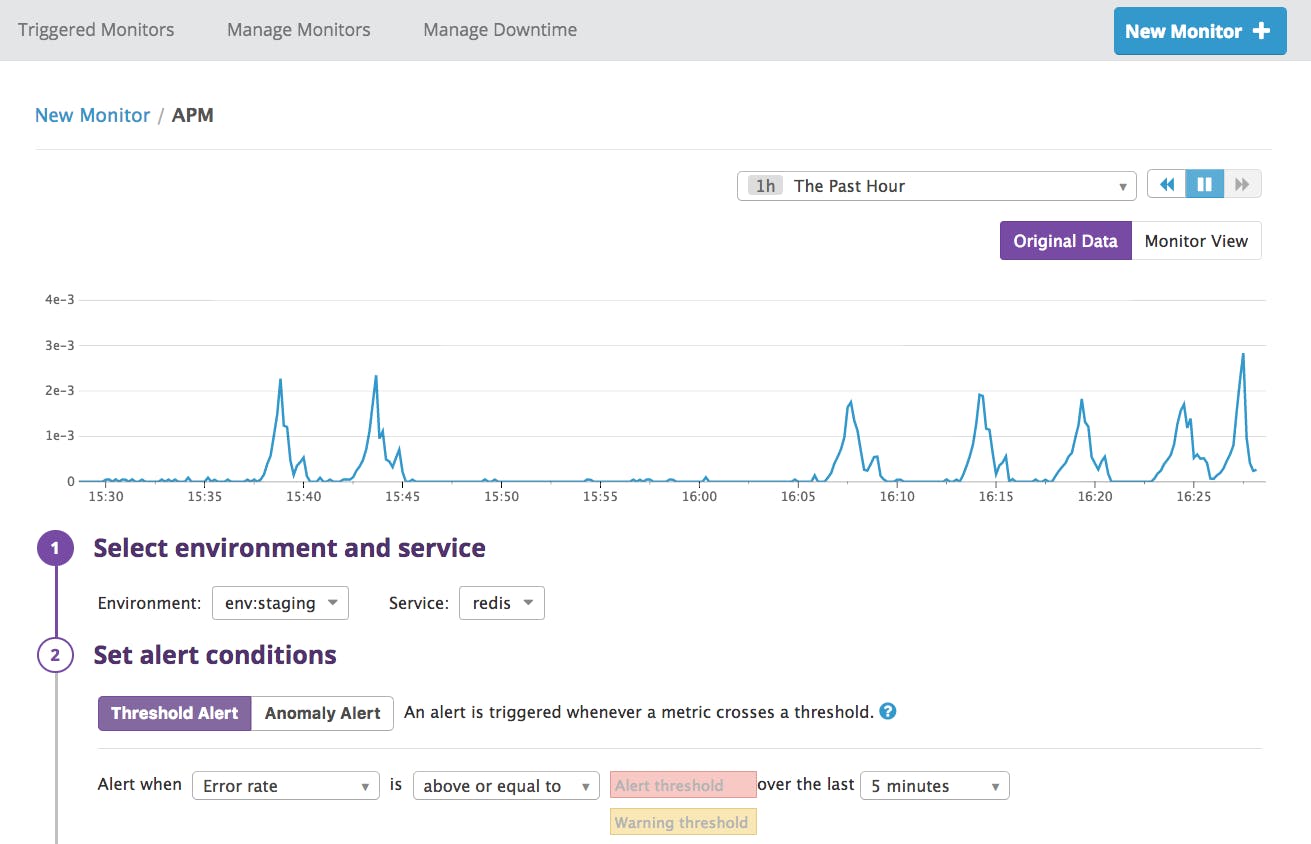Change the Service from redis
This screenshot has width=1311, height=844.
(x=501, y=602)
